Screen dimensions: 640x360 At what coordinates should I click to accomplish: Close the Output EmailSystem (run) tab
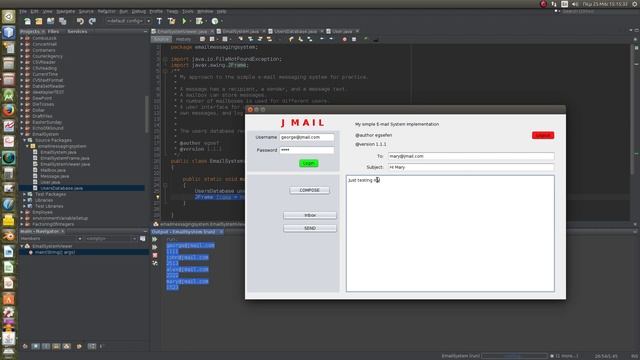(221, 232)
